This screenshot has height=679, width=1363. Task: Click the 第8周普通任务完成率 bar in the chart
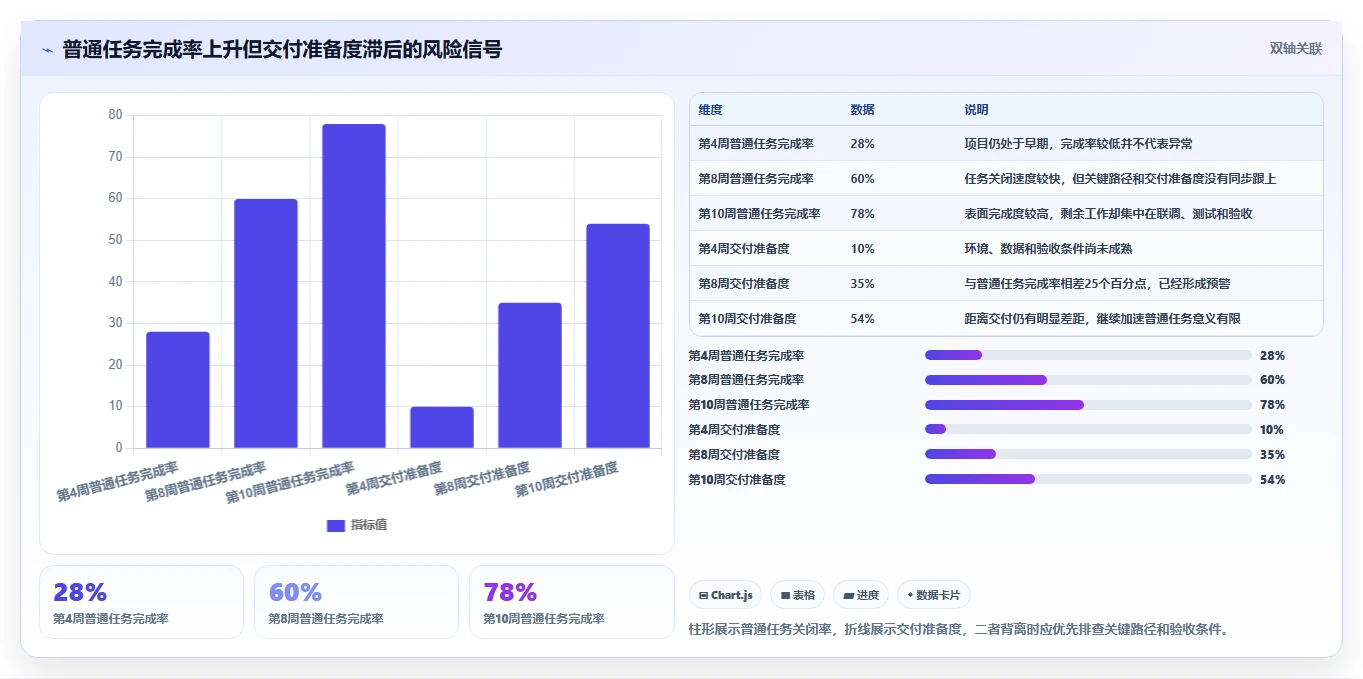point(266,323)
